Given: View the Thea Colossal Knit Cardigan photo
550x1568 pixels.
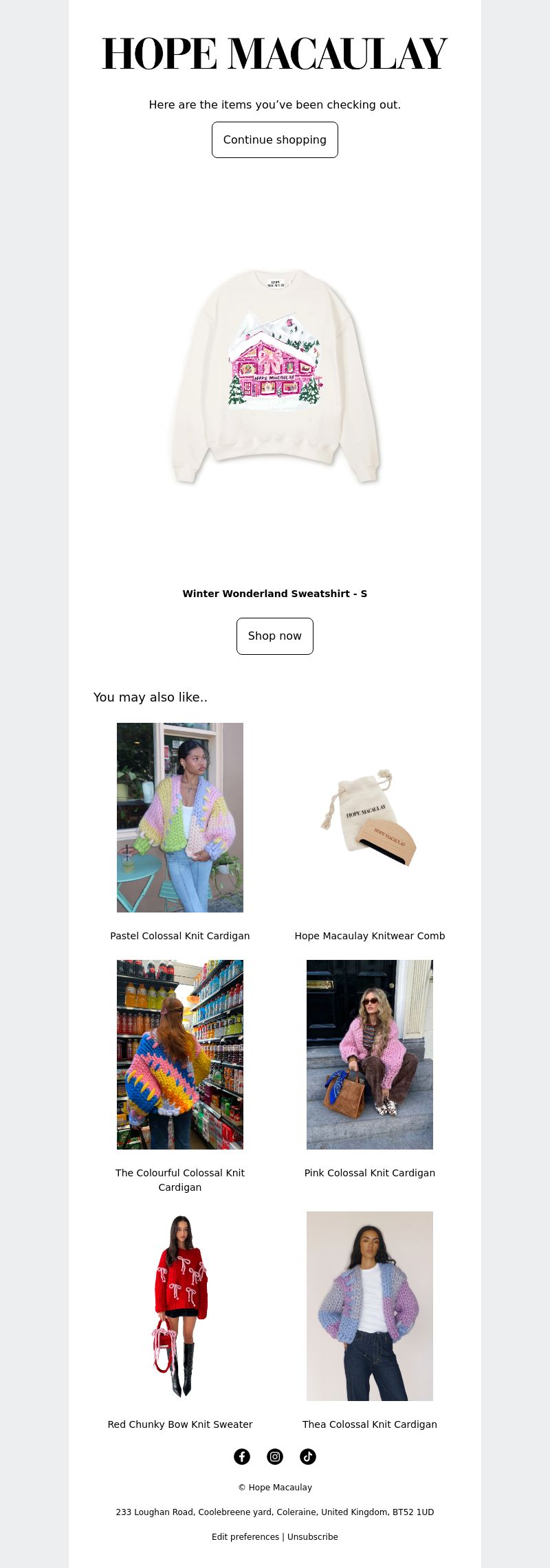Looking at the screenshot, I should point(370,1306).
